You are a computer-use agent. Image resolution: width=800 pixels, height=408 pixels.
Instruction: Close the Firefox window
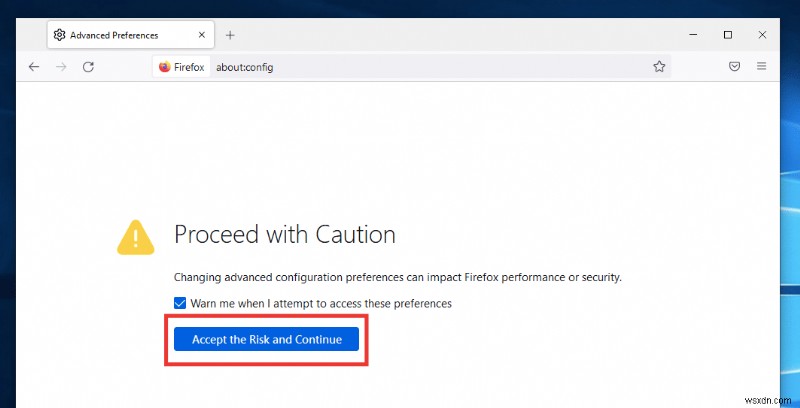pos(762,35)
